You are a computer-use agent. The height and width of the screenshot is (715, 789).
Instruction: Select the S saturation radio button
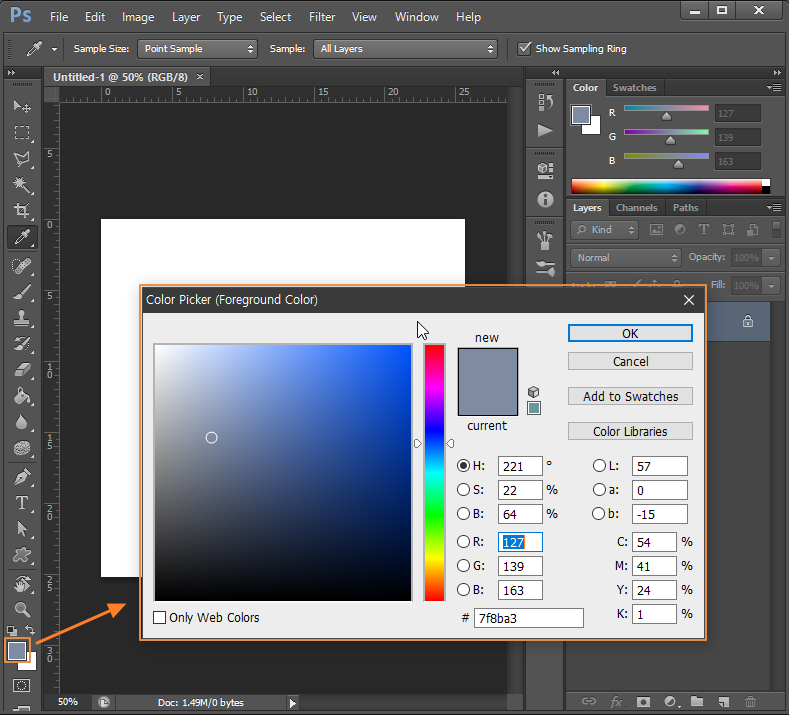tap(463, 490)
